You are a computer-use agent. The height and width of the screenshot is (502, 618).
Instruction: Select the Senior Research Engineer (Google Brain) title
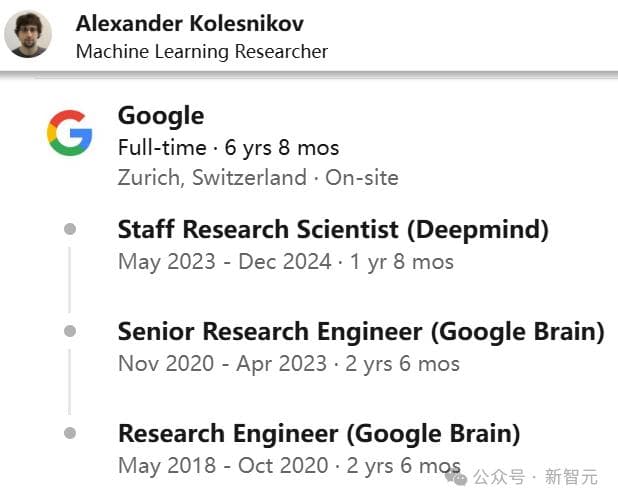click(361, 331)
